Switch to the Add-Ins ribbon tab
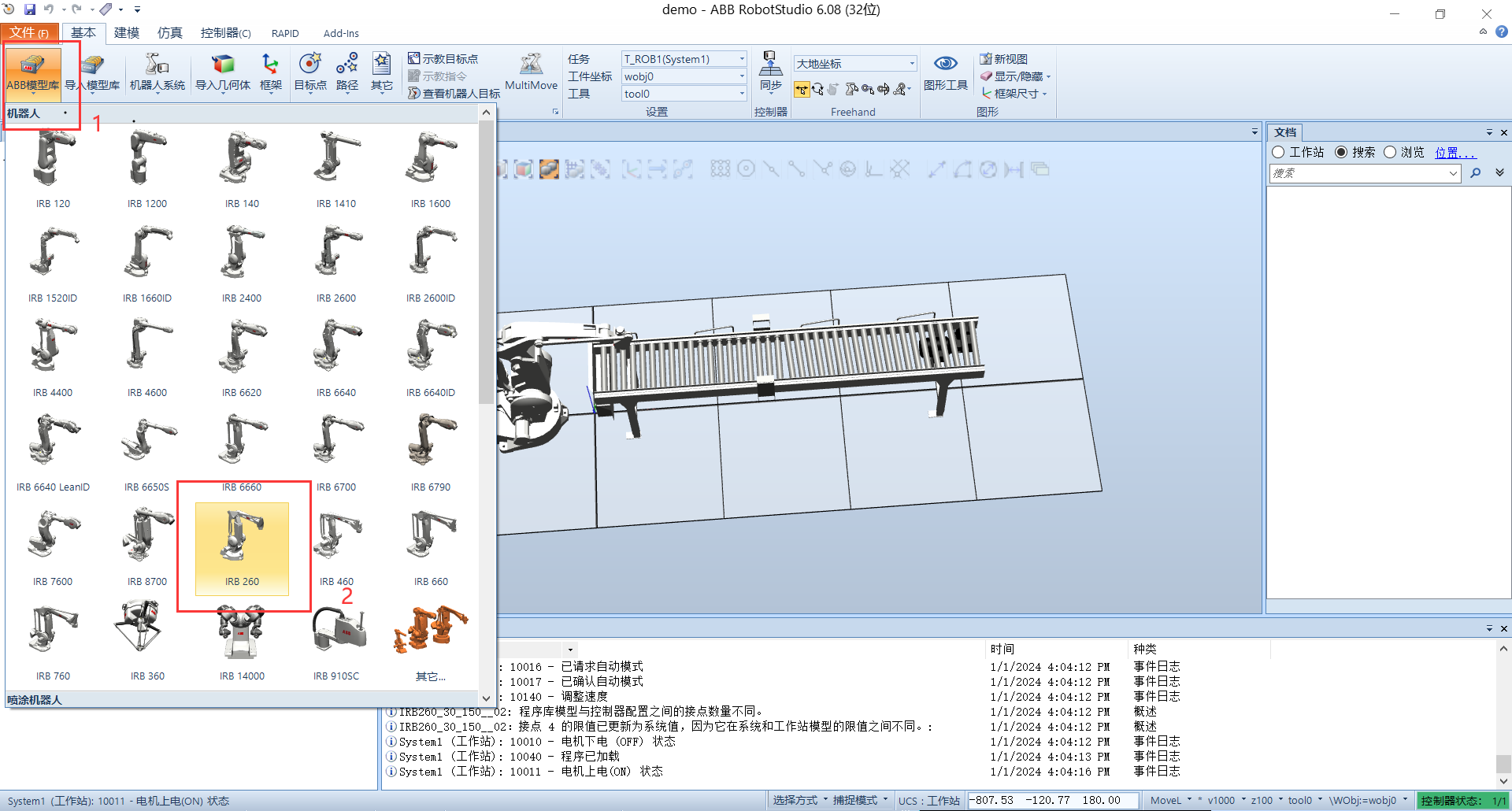1512x811 pixels. tap(341, 33)
